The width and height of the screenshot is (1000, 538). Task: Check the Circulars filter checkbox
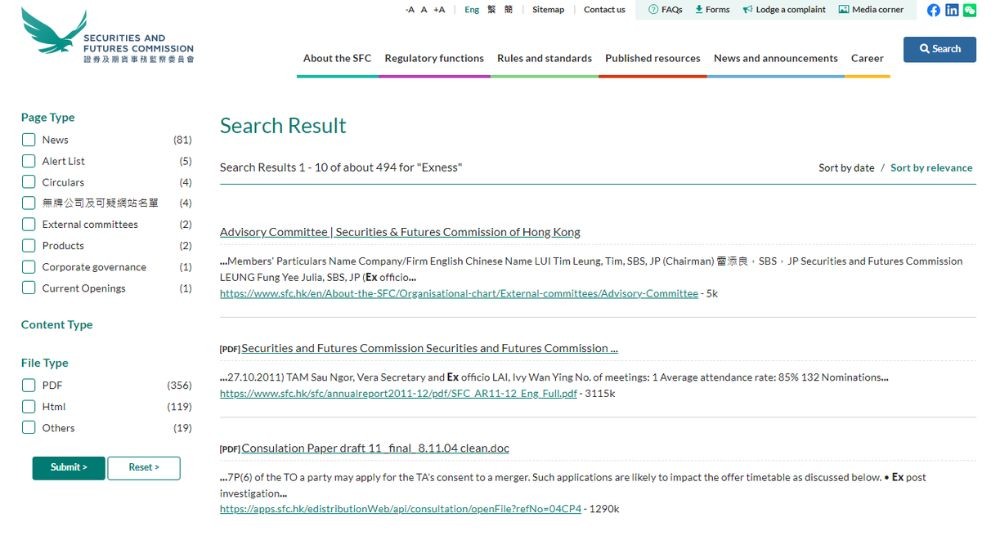[29, 182]
